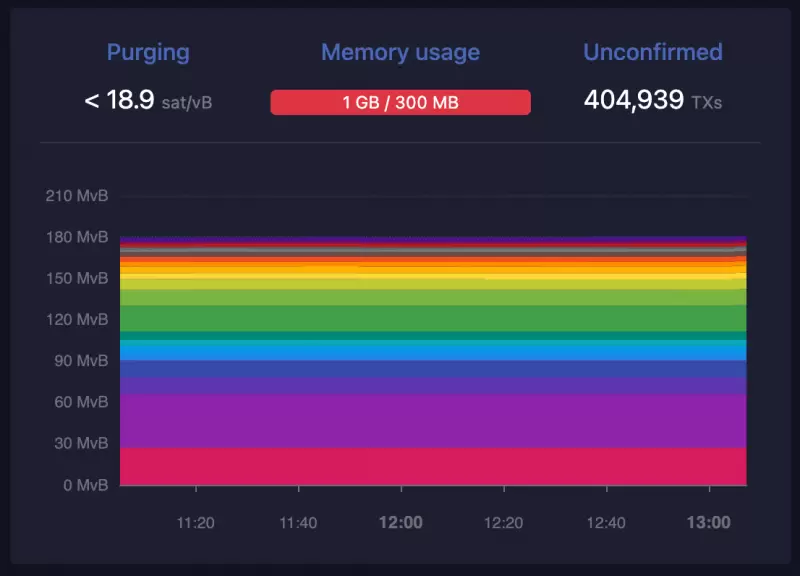The height and width of the screenshot is (576, 800).
Task: Click the 13:00 time axis label
Action: click(x=708, y=522)
